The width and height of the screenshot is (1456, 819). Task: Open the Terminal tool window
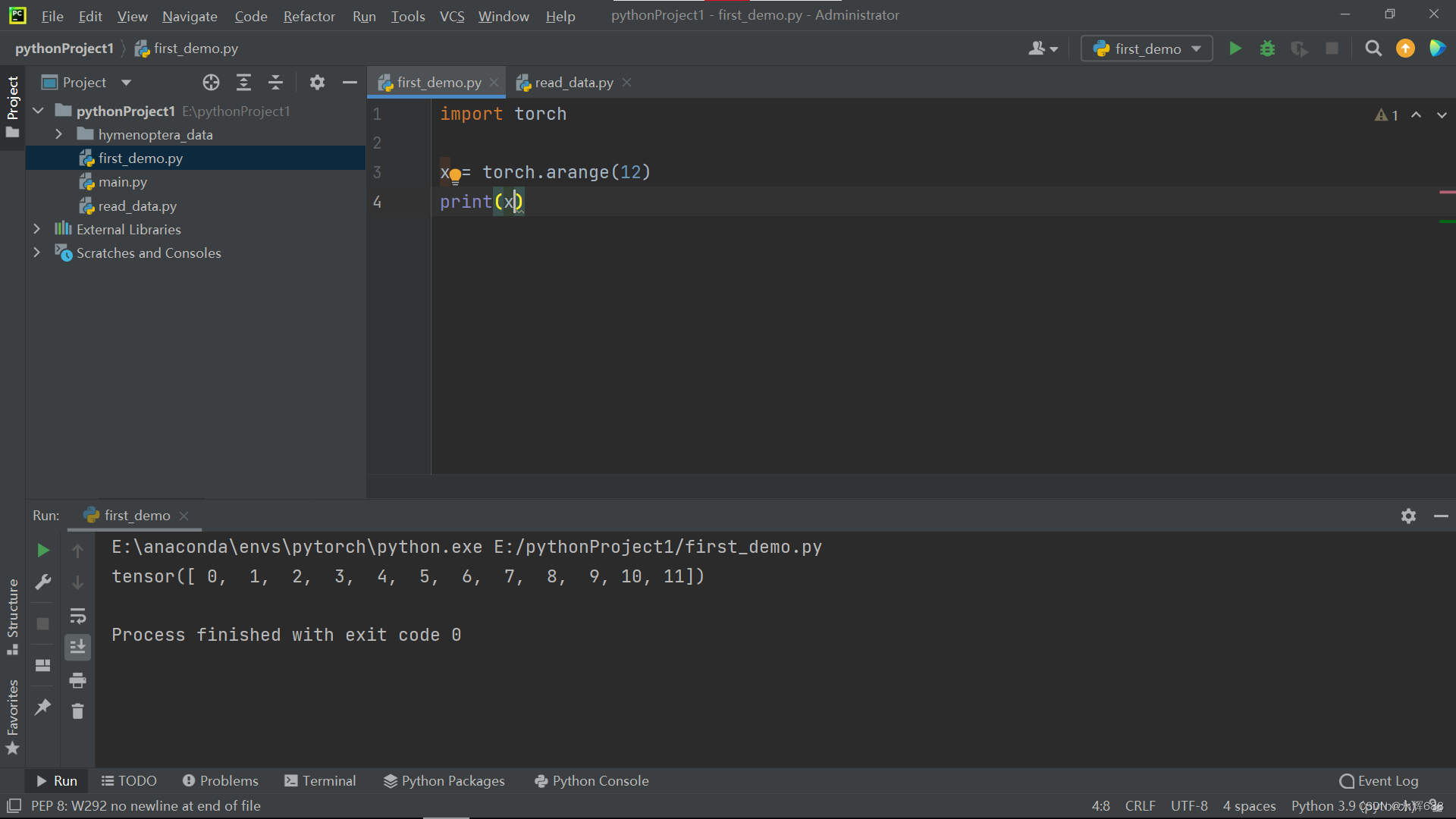[x=320, y=780]
